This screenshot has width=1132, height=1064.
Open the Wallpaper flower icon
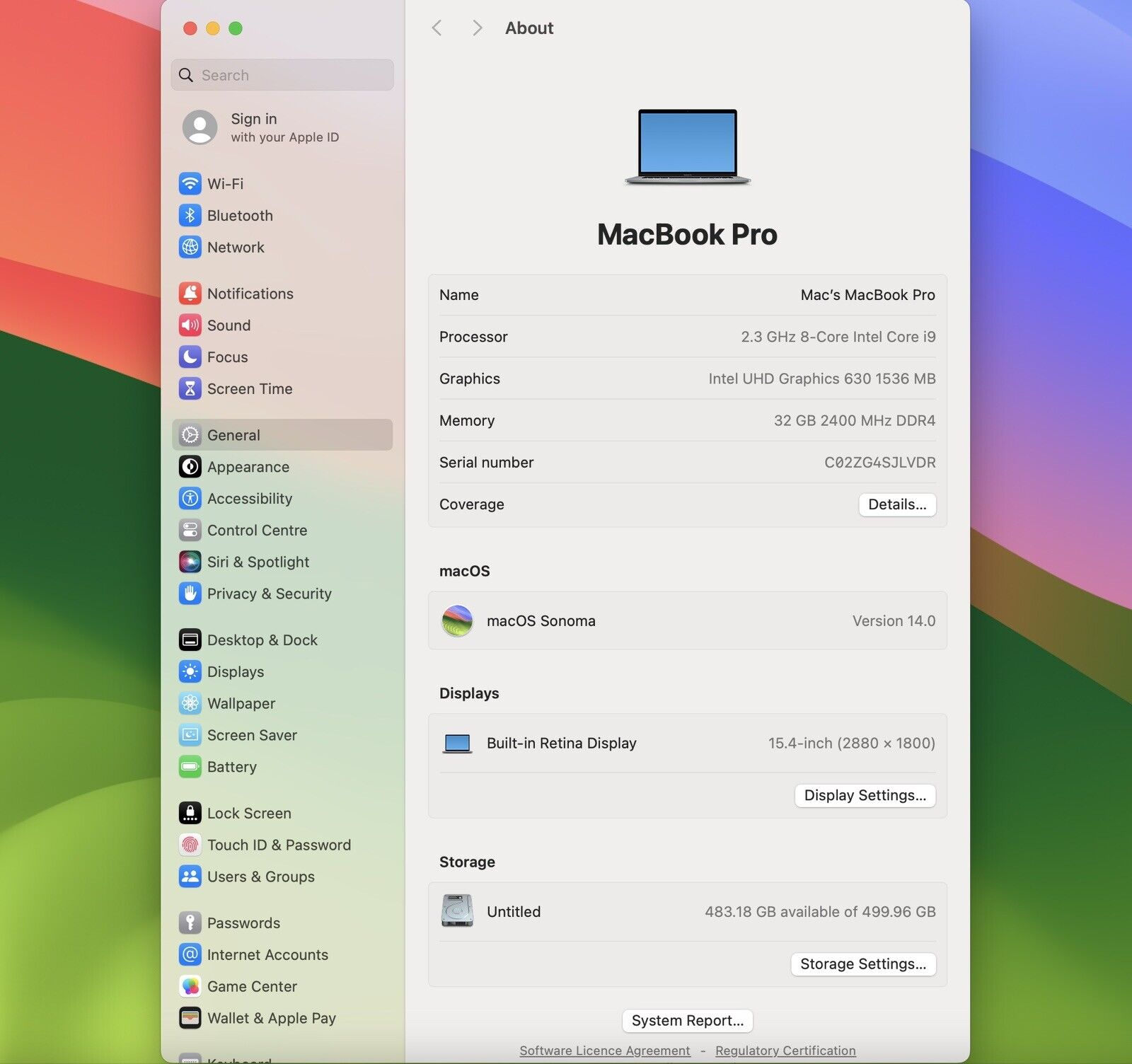[190, 704]
